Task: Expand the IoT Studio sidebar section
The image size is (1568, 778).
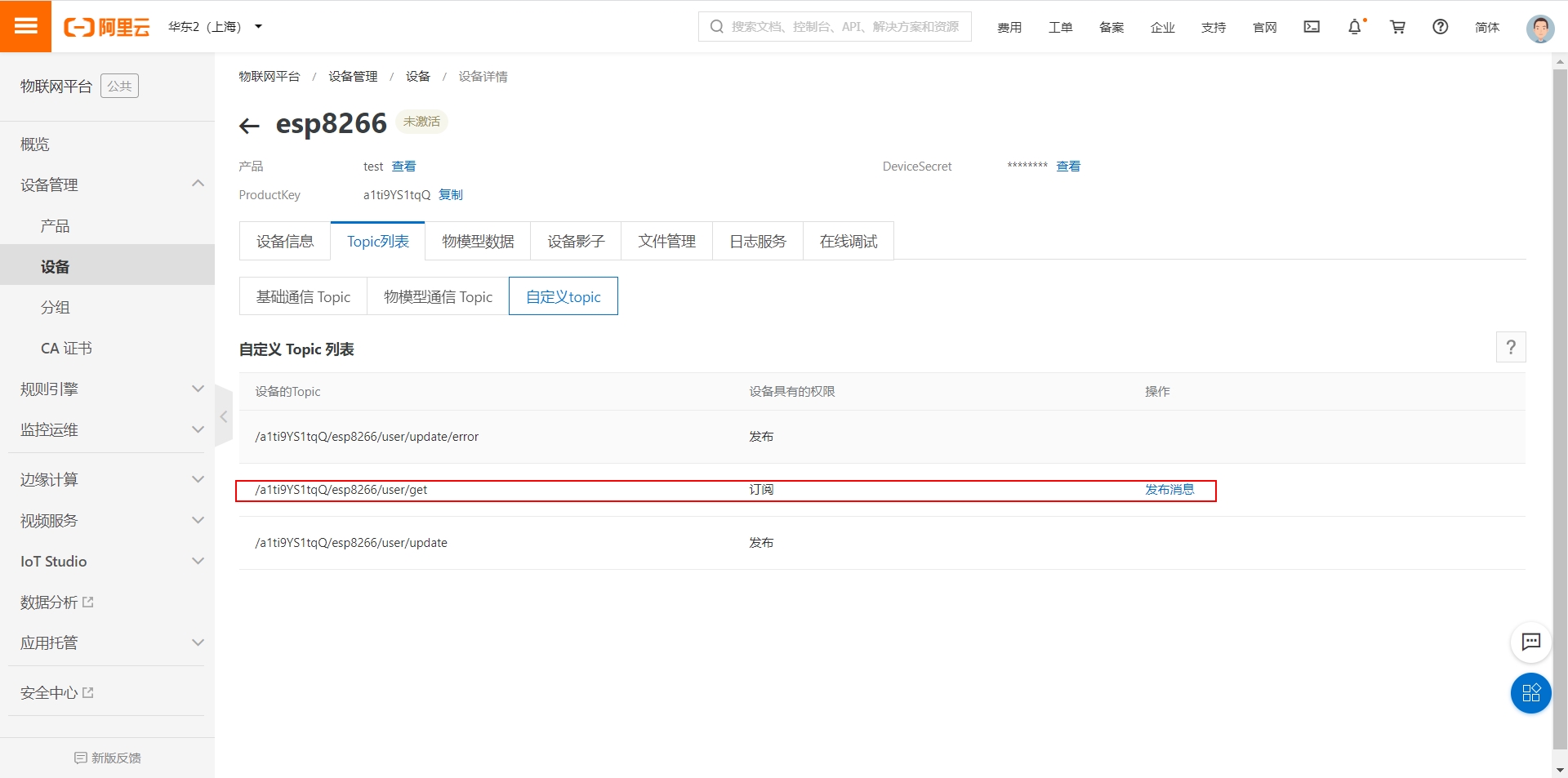Action: (107, 562)
